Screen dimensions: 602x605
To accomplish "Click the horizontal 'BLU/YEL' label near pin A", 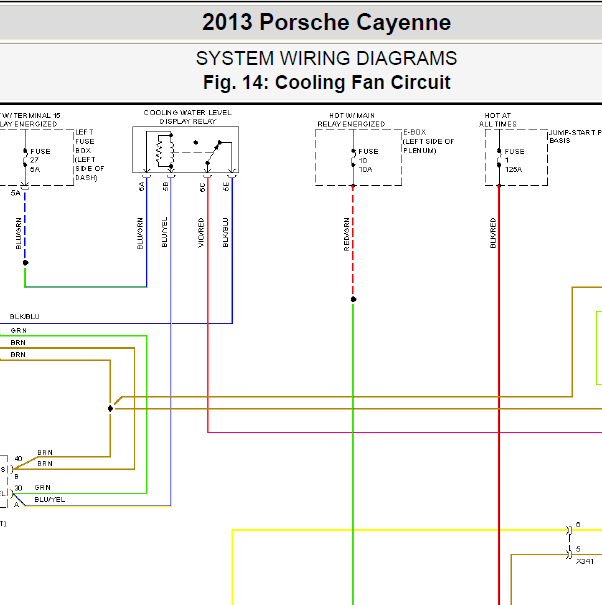I will pyautogui.click(x=50, y=499).
